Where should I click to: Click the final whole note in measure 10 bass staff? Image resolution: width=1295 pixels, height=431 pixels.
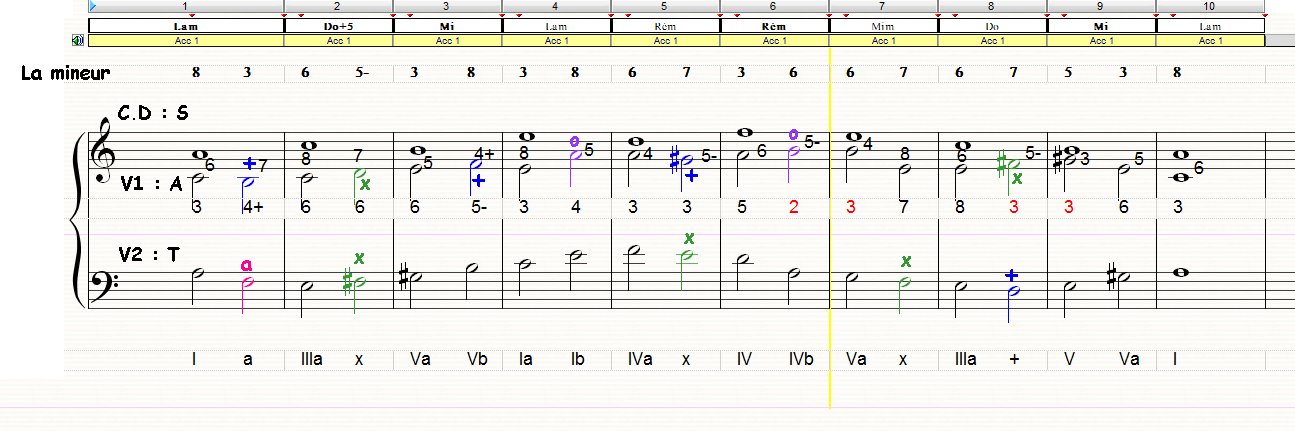pos(1180,272)
